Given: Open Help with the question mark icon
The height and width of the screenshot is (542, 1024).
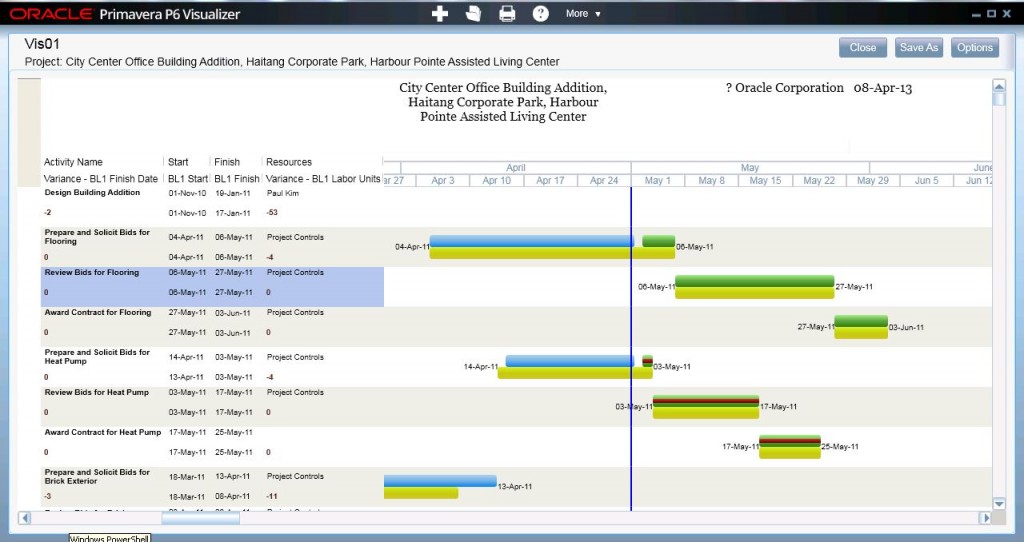Looking at the screenshot, I should [541, 14].
